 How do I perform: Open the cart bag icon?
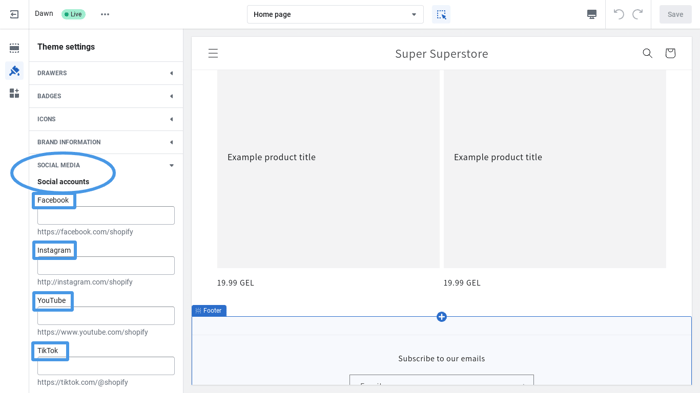(x=670, y=54)
